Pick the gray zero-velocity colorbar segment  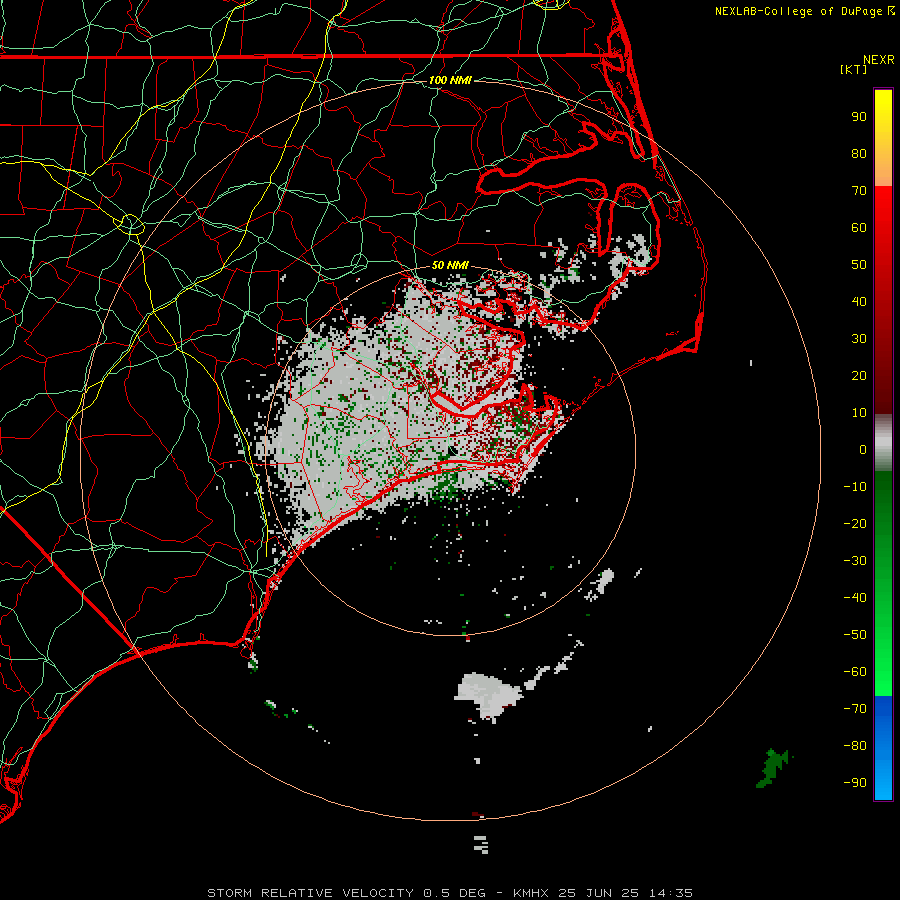pyautogui.click(x=883, y=443)
